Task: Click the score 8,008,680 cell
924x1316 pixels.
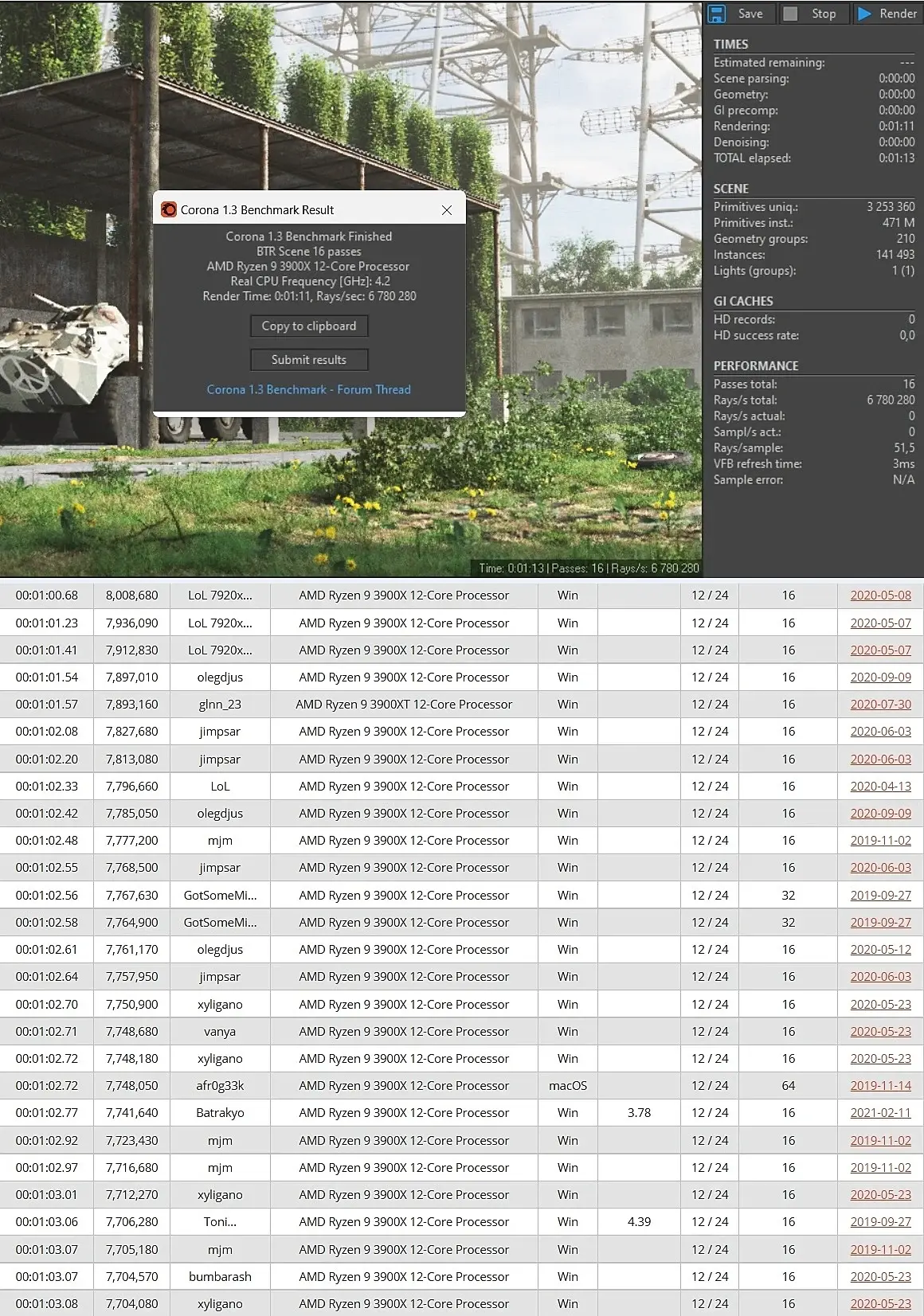Action: pos(132,596)
